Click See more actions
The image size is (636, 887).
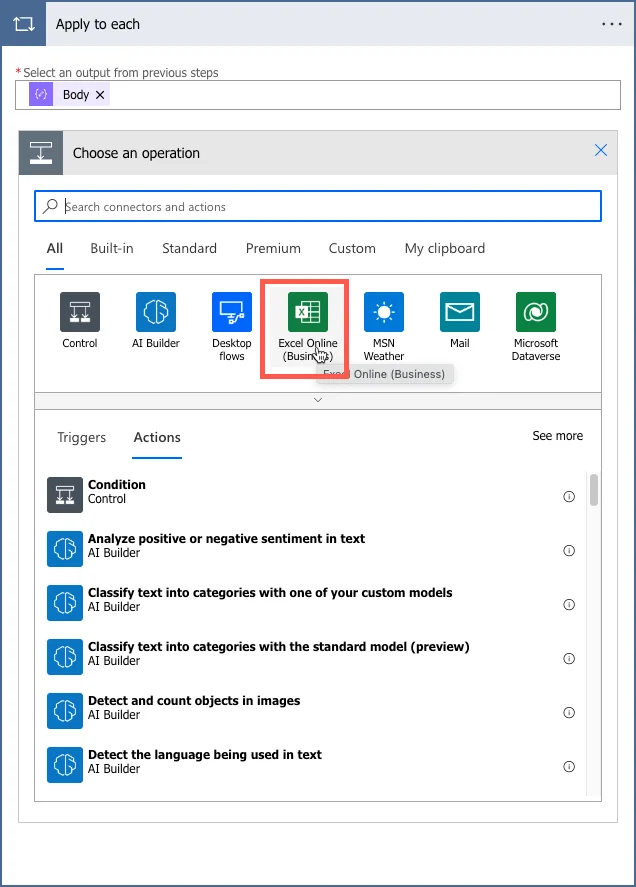point(557,436)
